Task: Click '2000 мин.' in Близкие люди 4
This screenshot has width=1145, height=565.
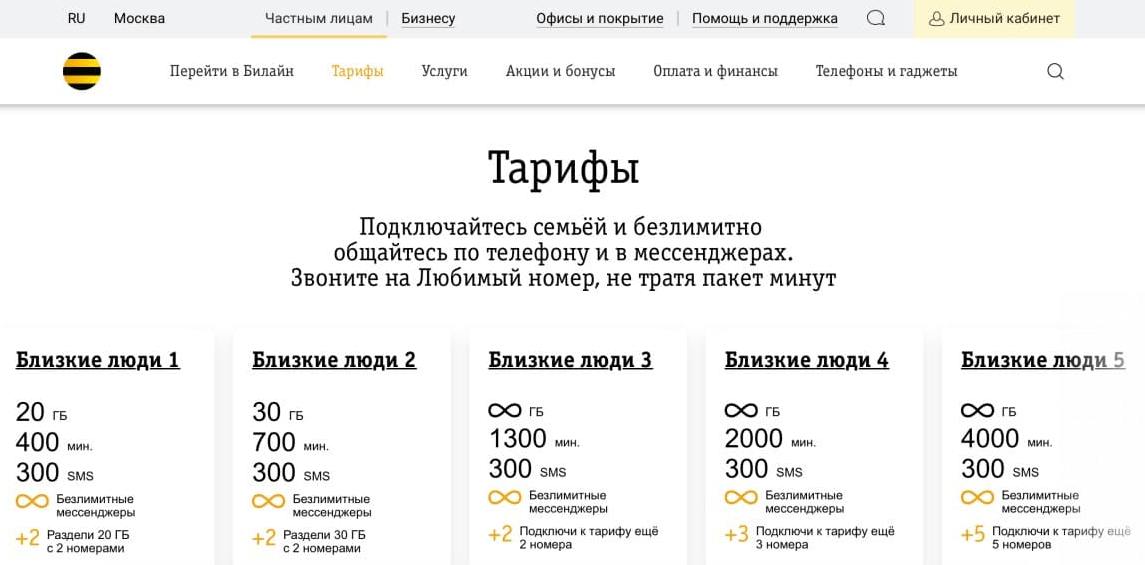Action: click(x=770, y=439)
